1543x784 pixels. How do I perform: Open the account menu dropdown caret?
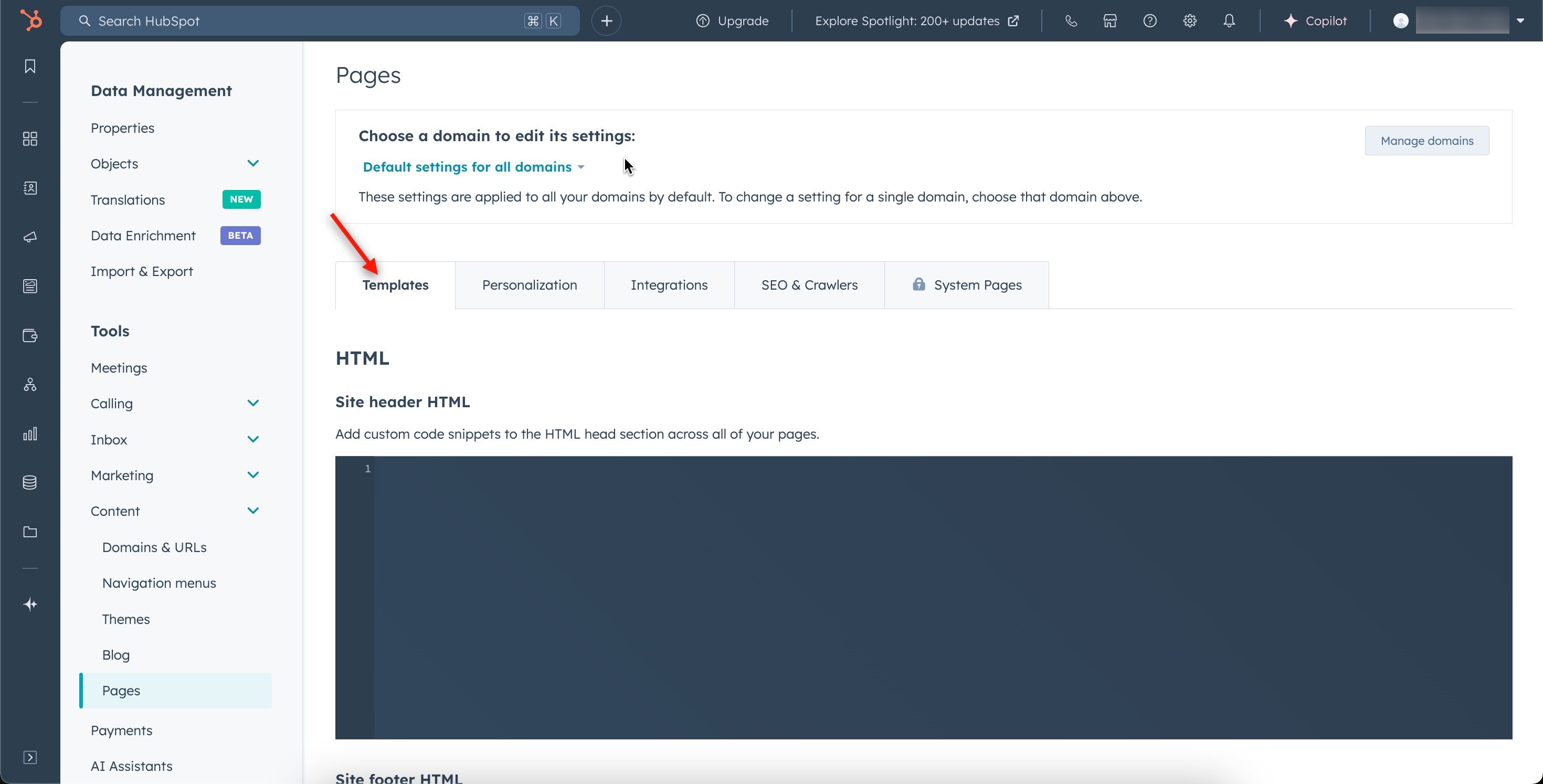(1520, 21)
